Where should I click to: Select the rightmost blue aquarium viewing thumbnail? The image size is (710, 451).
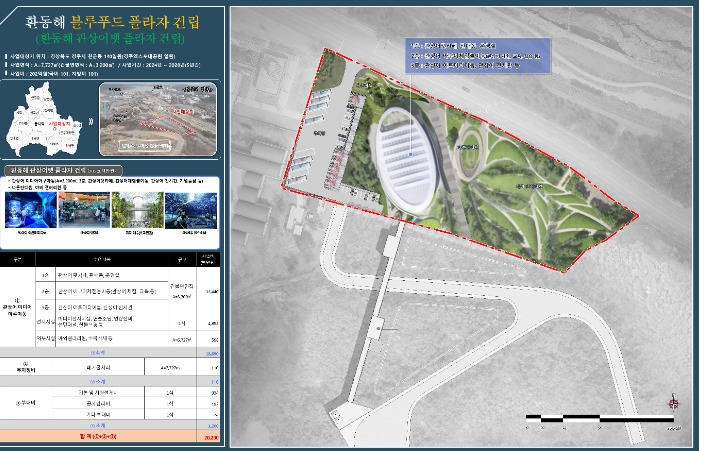click(x=188, y=212)
